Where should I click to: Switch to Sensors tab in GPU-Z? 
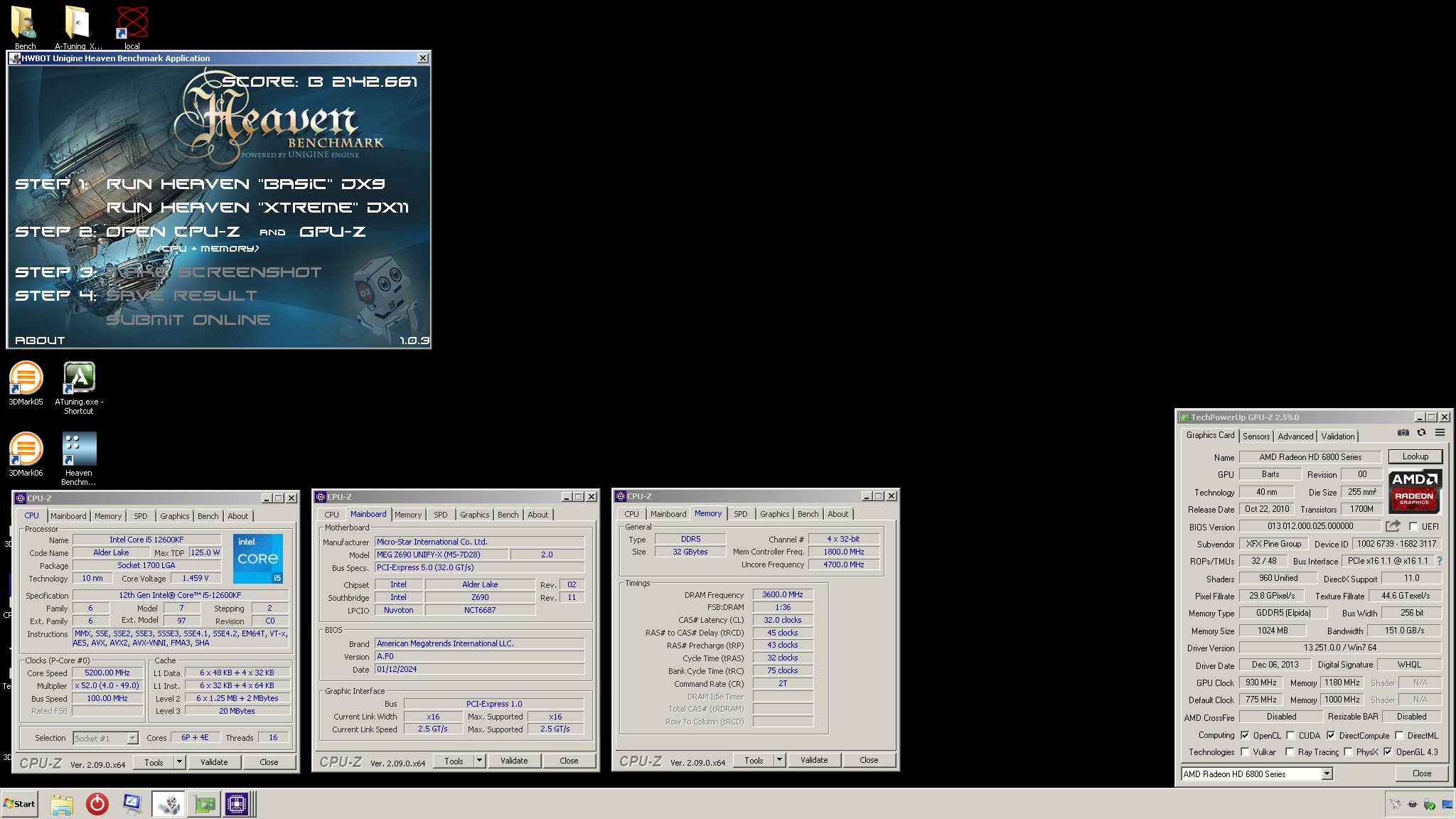[x=1256, y=437]
